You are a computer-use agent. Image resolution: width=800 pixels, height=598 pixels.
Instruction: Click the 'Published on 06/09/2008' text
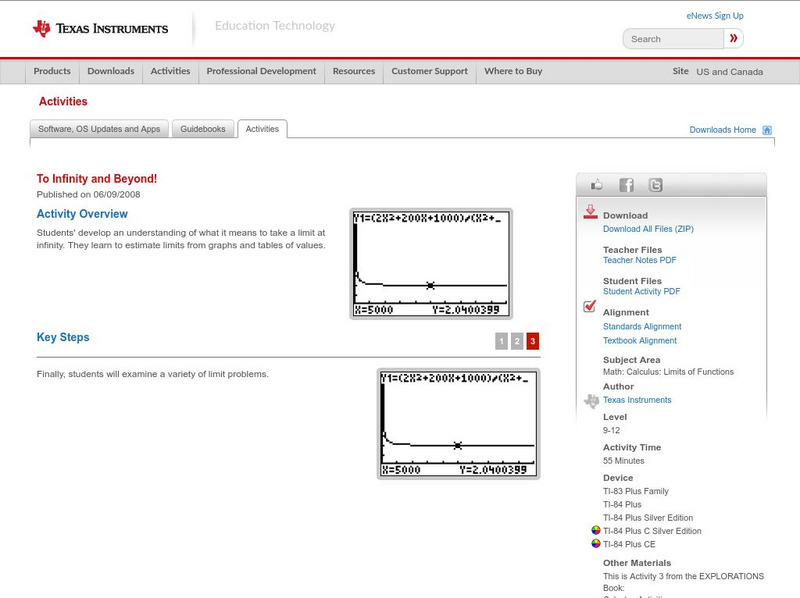(x=88, y=194)
